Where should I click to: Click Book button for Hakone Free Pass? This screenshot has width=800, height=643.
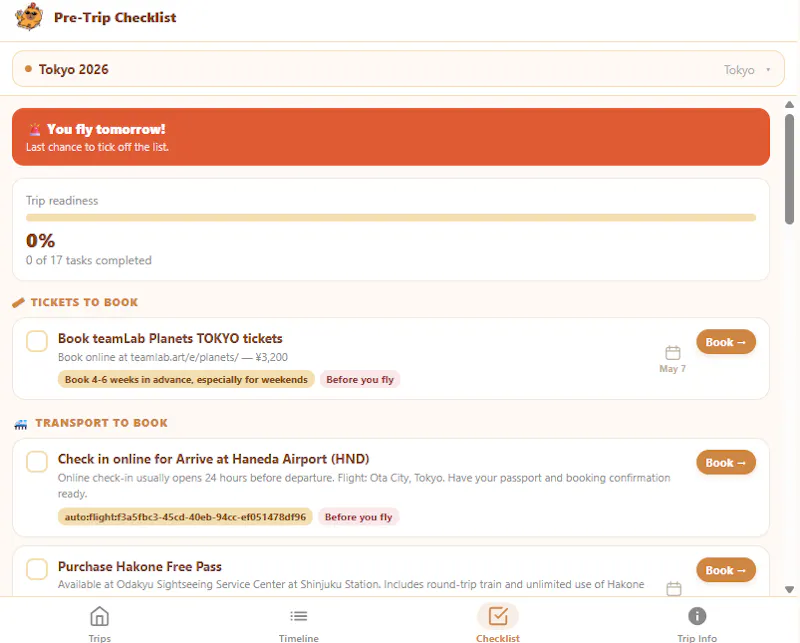click(x=726, y=570)
